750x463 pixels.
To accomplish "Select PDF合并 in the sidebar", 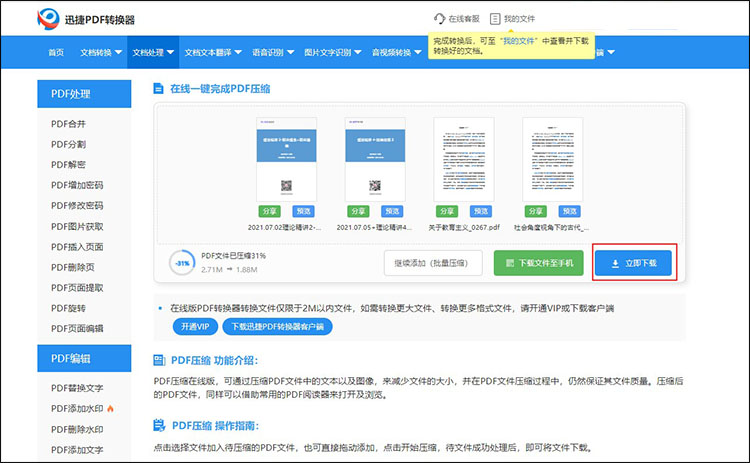I will [x=68, y=124].
